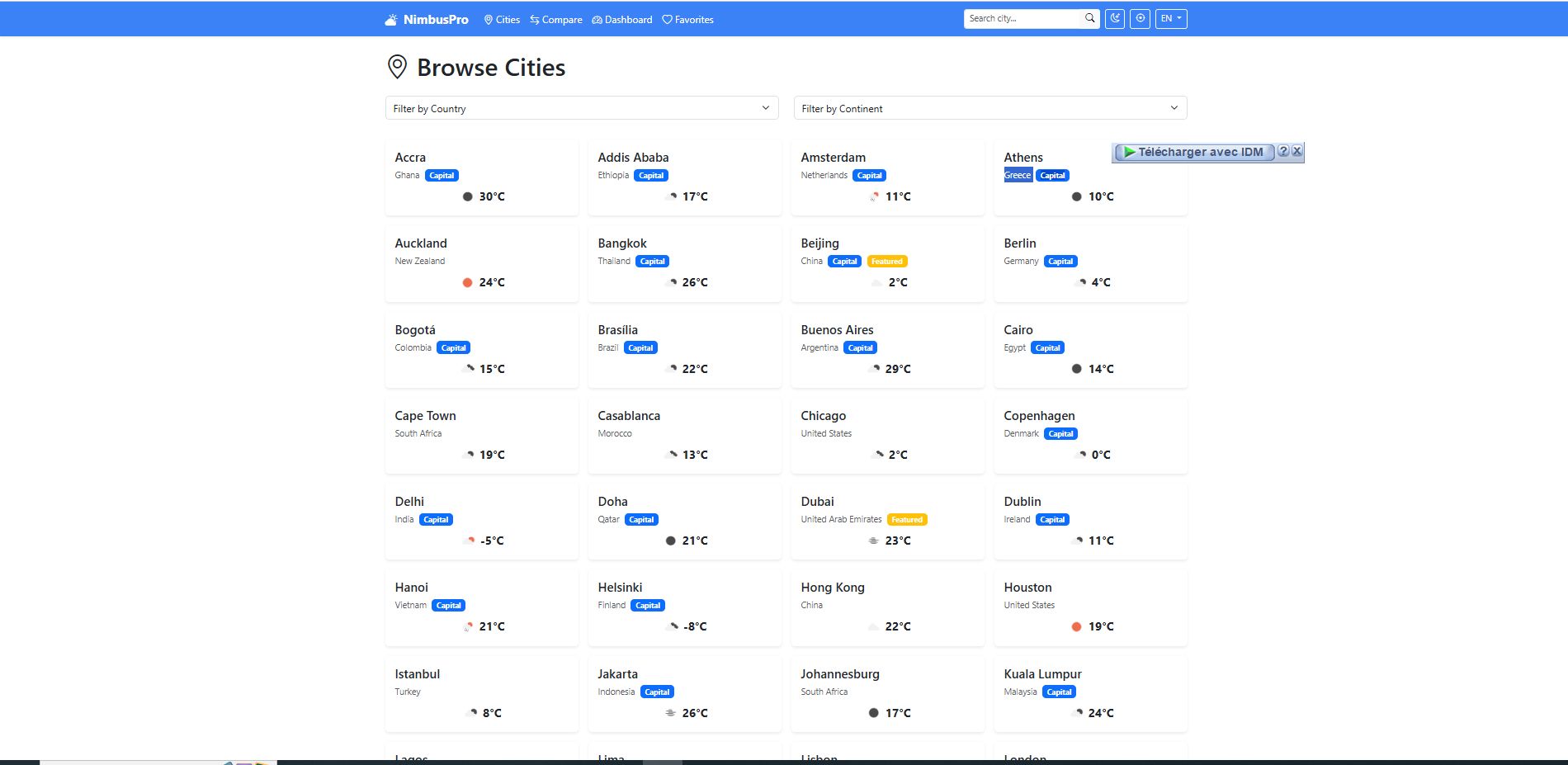This screenshot has height=765, width=1568.
Task: Click the search magnifier icon
Action: [1089, 18]
